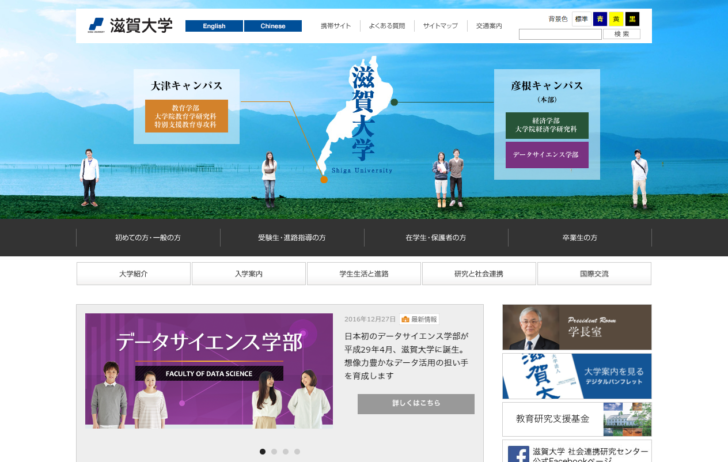Open the 研究と社会連携 tab
The width and height of the screenshot is (728, 462).
(479, 273)
